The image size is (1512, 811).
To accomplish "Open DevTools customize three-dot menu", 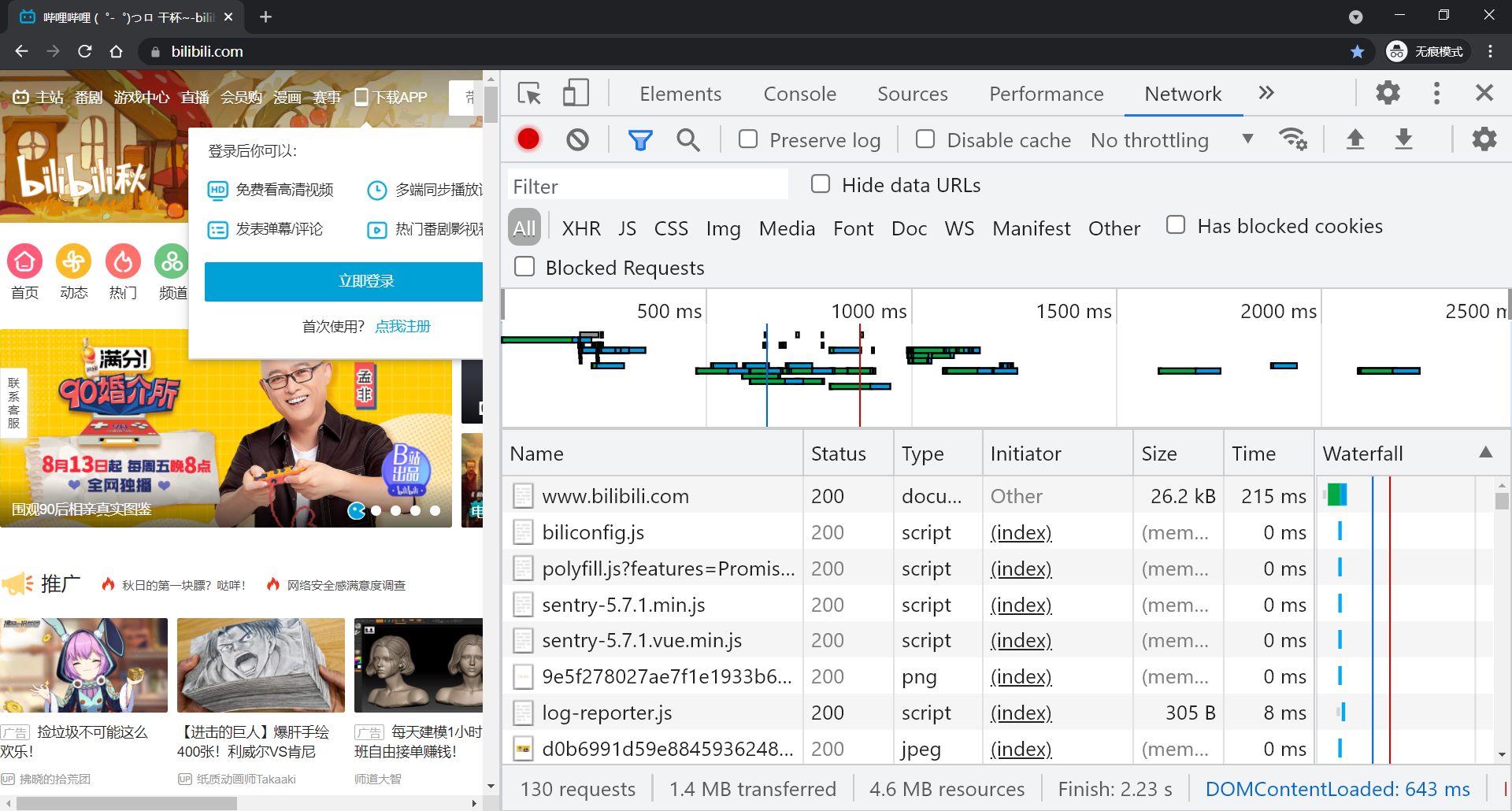I will (x=1436, y=93).
